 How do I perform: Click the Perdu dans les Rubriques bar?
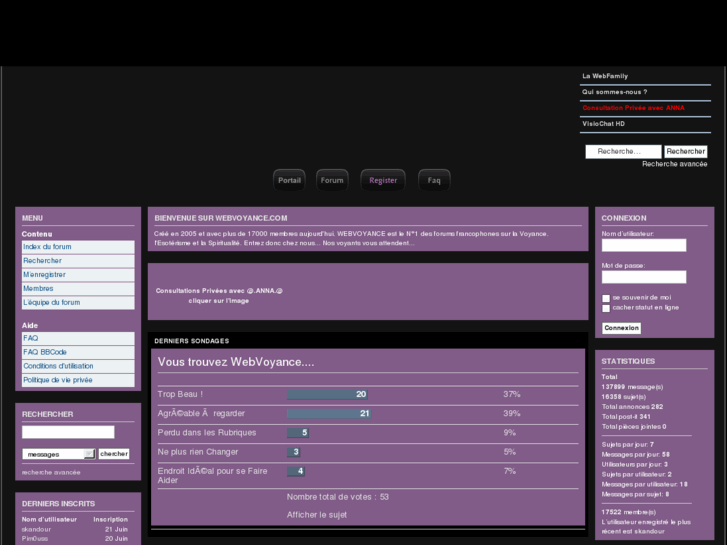click(298, 433)
